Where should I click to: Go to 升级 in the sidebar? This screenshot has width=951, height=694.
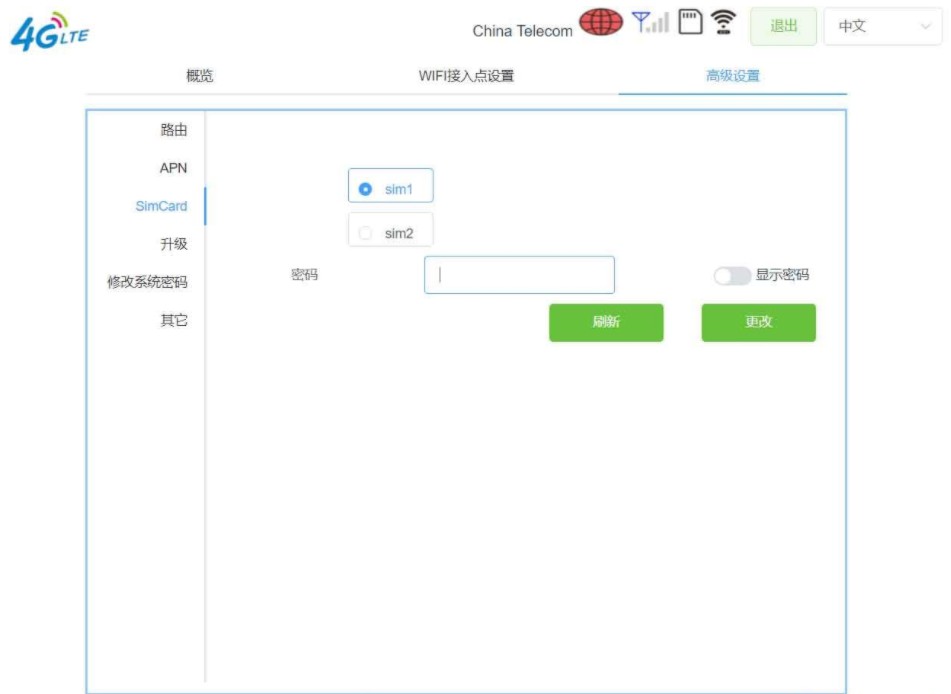(x=174, y=244)
